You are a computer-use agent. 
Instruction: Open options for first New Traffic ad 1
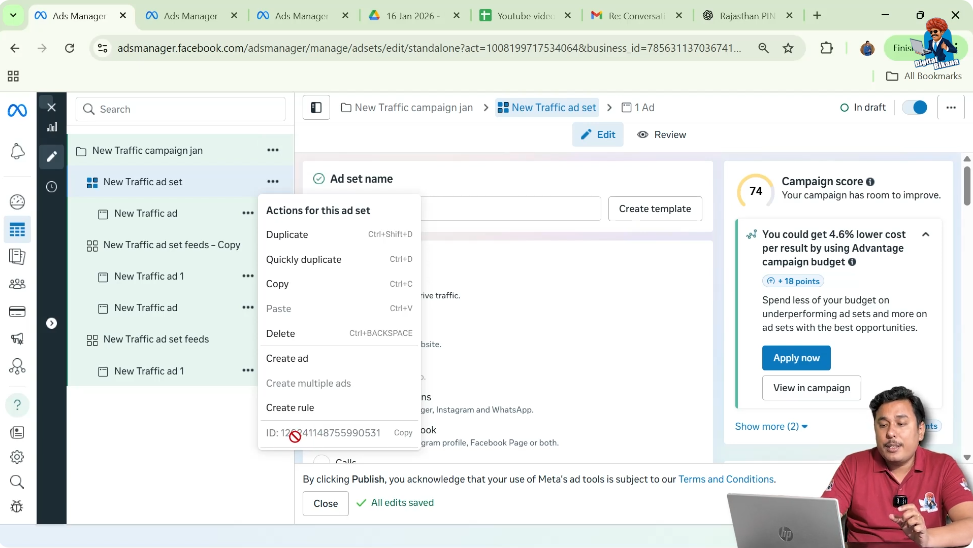coord(248,276)
